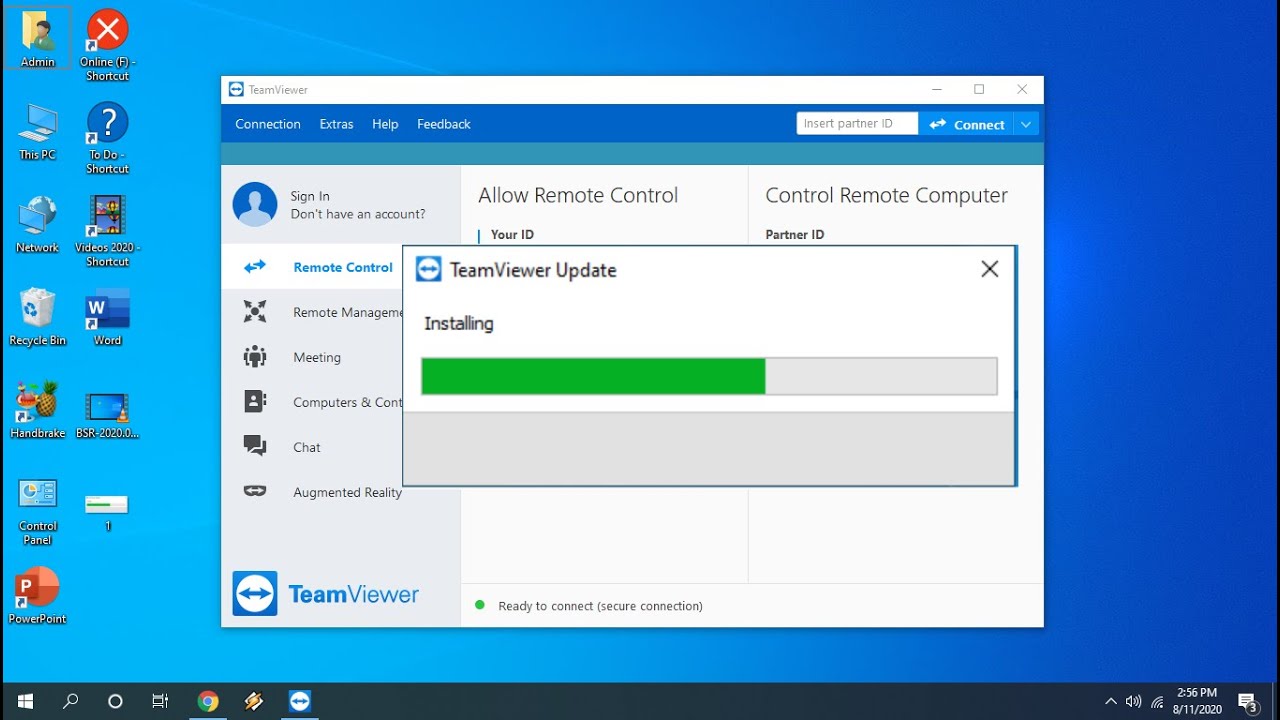1280x720 pixels.
Task: Click the TeamViewer icon in Update dialog title
Action: click(428, 269)
